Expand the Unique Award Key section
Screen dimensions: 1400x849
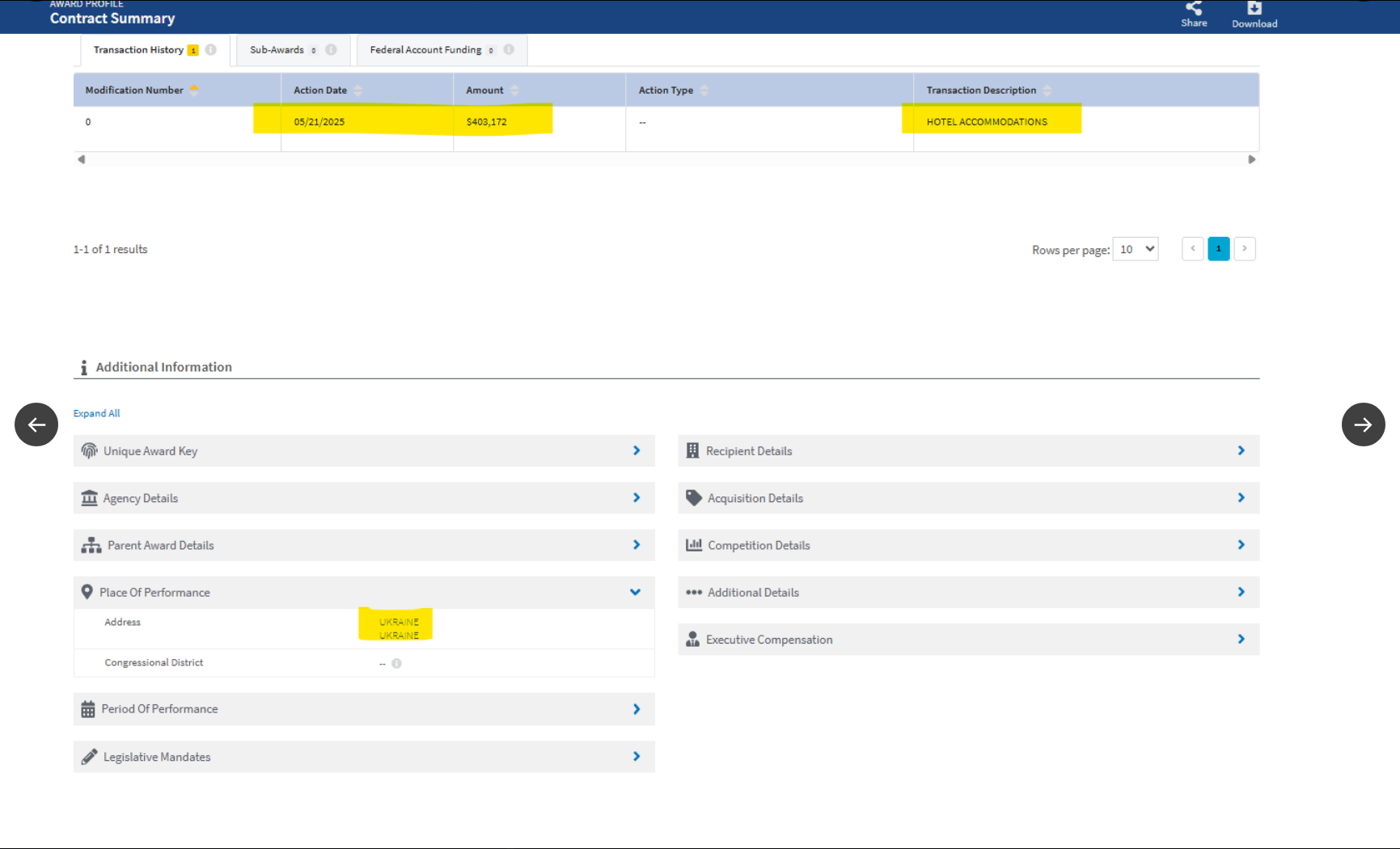tap(364, 451)
